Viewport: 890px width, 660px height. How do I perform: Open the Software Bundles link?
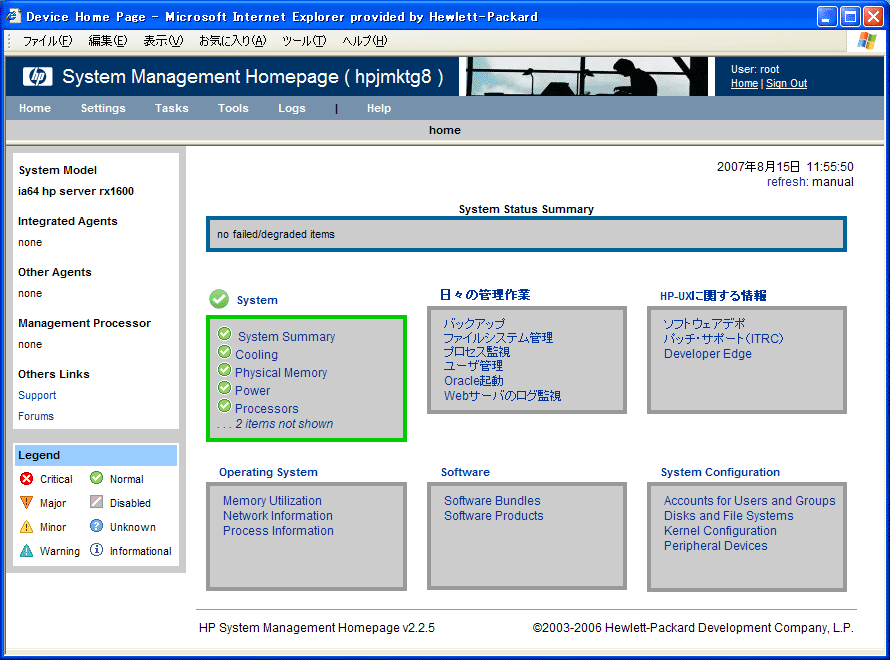coord(492,501)
